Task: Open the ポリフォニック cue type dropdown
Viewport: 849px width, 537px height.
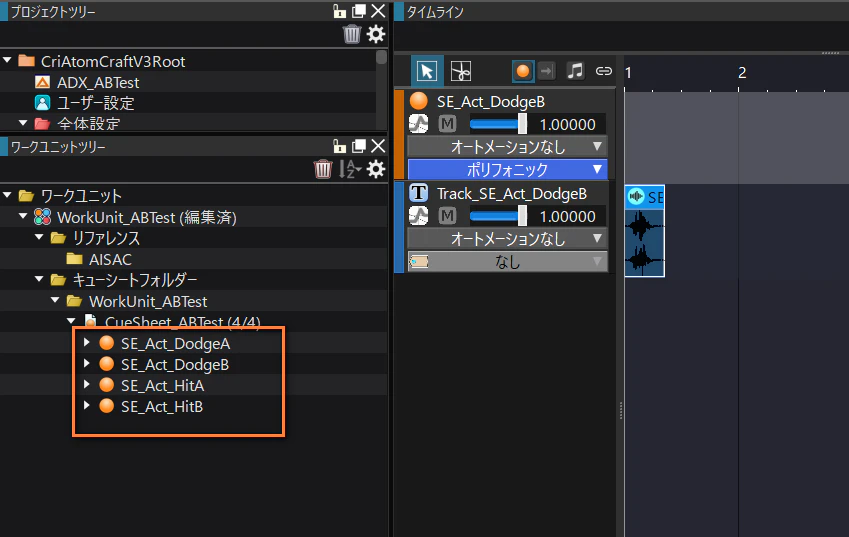Action: 507,169
